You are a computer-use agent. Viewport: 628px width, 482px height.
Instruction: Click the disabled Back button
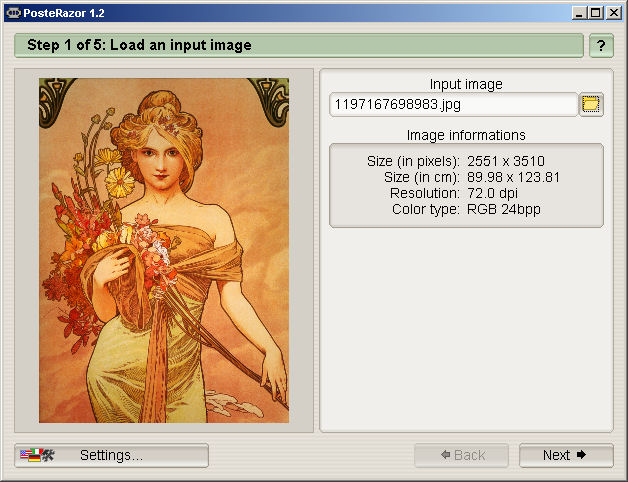(461, 455)
